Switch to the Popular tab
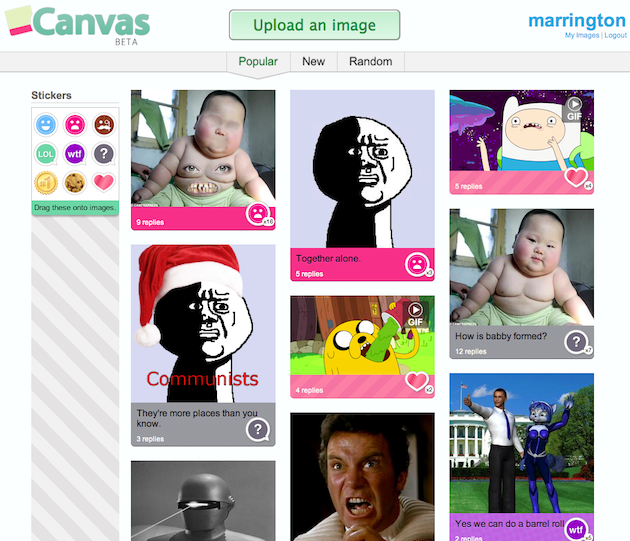630x541 pixels. point(258,61)
